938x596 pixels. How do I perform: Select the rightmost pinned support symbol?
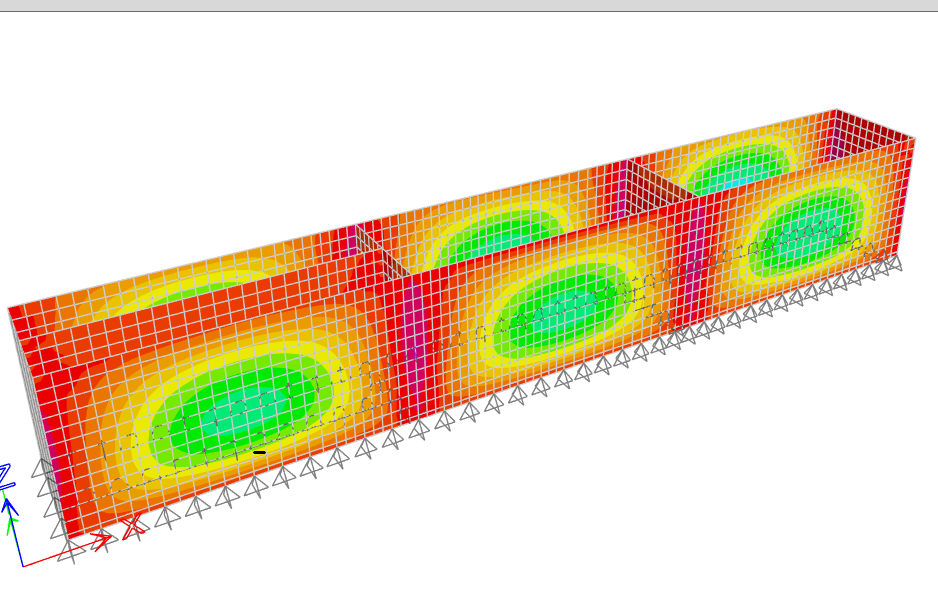pos(893,263)
